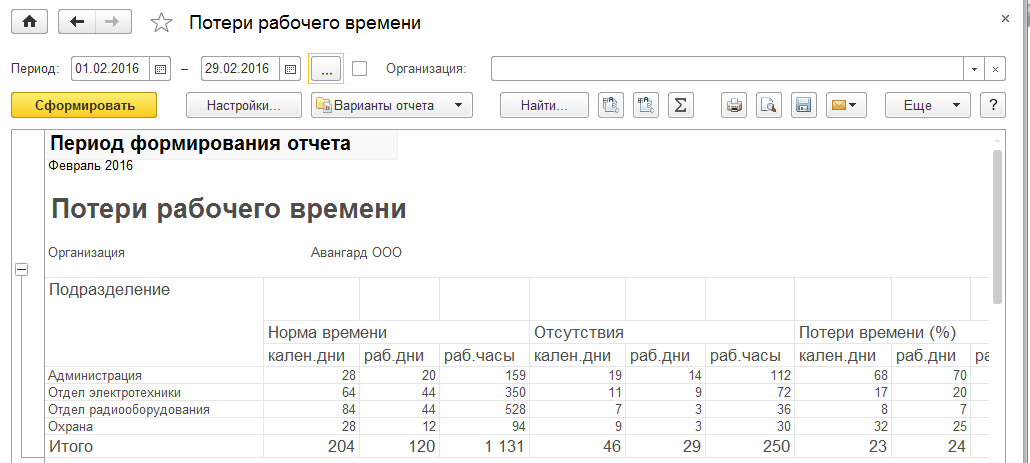Toggle the Организация filter checkbox
The width and height of the screenshot is (1030, 463).
360,69
